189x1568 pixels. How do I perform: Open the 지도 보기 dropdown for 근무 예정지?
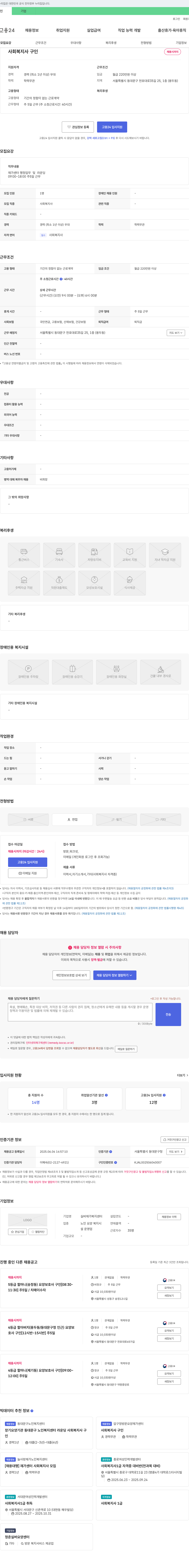pyautogui.click(x=176, y=333)
